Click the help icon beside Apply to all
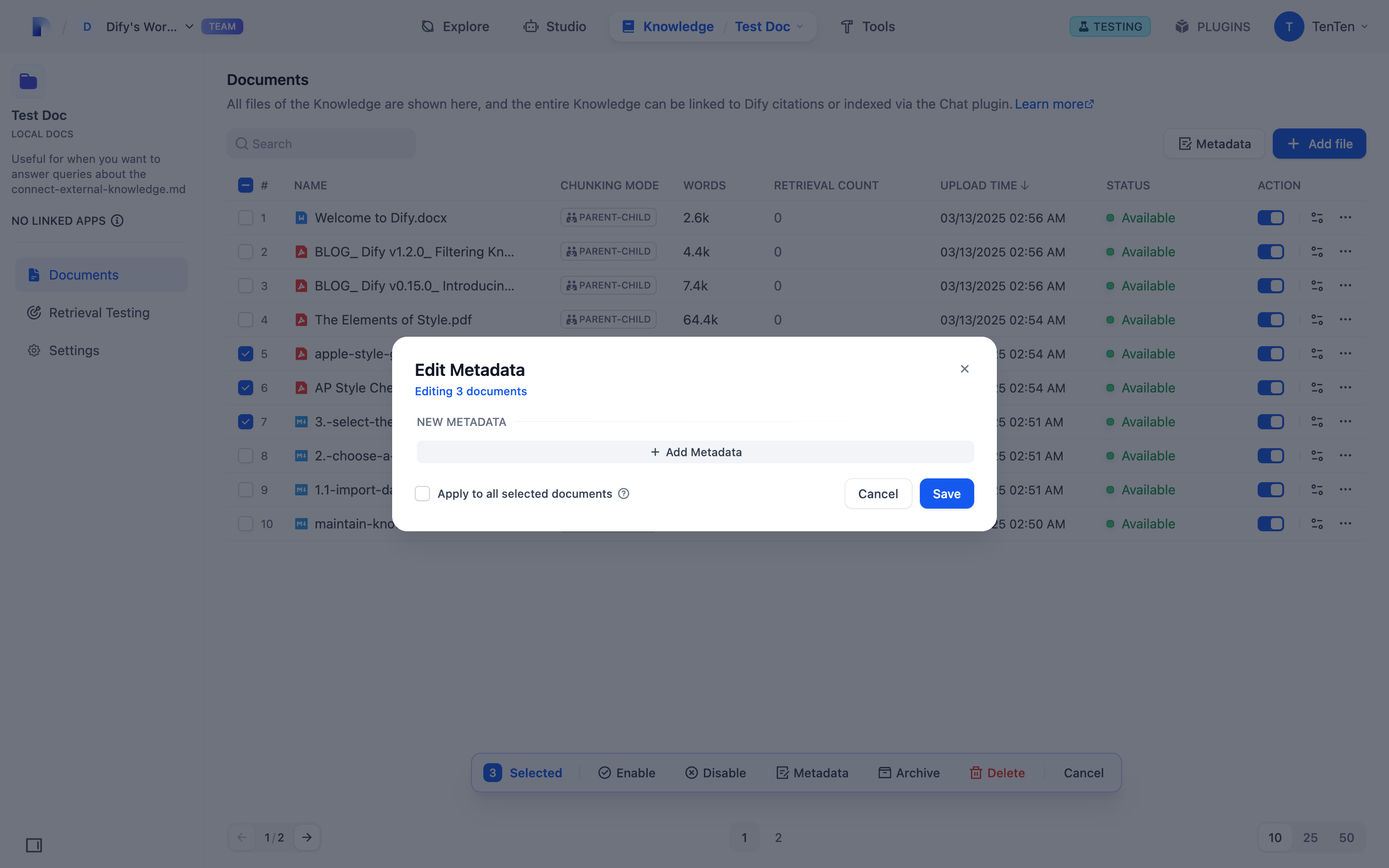 pyautogui.click(x=624, y=494)
